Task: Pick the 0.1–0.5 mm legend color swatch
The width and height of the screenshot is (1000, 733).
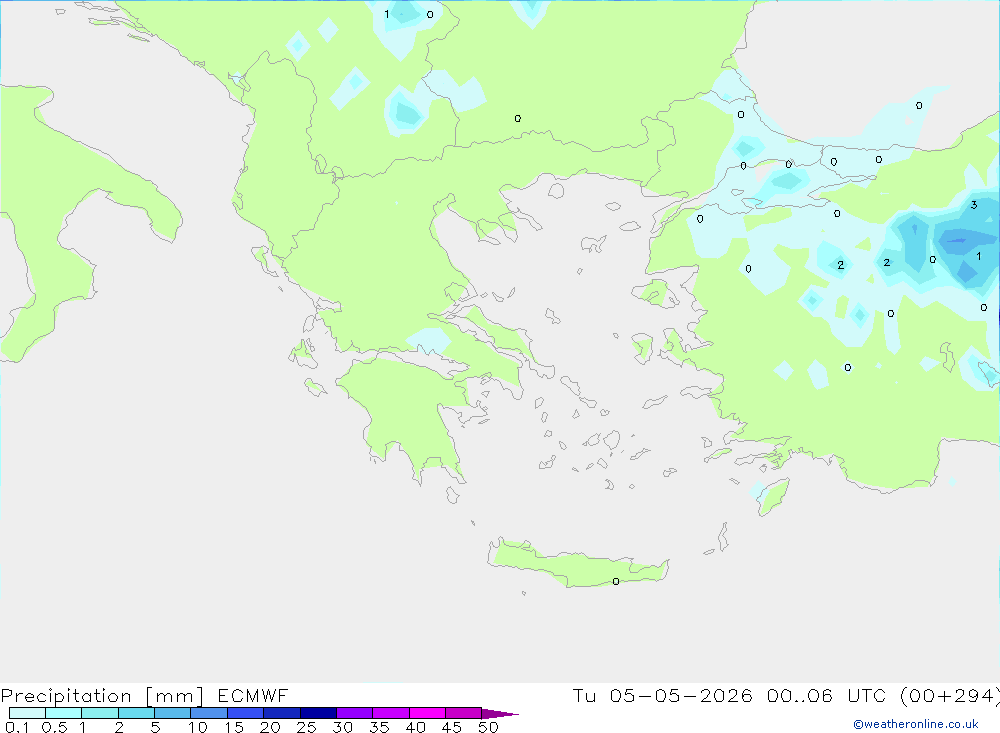Action: pyautogui.click(x=27, y=713)
